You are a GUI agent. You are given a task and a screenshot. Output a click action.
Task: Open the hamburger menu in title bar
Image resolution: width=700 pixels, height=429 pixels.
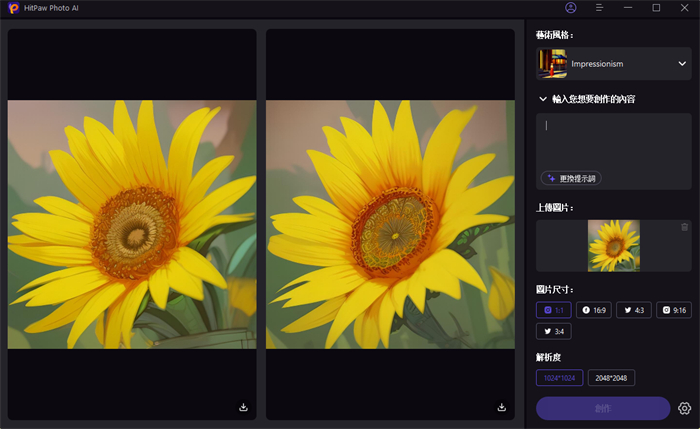pos(599,8)
